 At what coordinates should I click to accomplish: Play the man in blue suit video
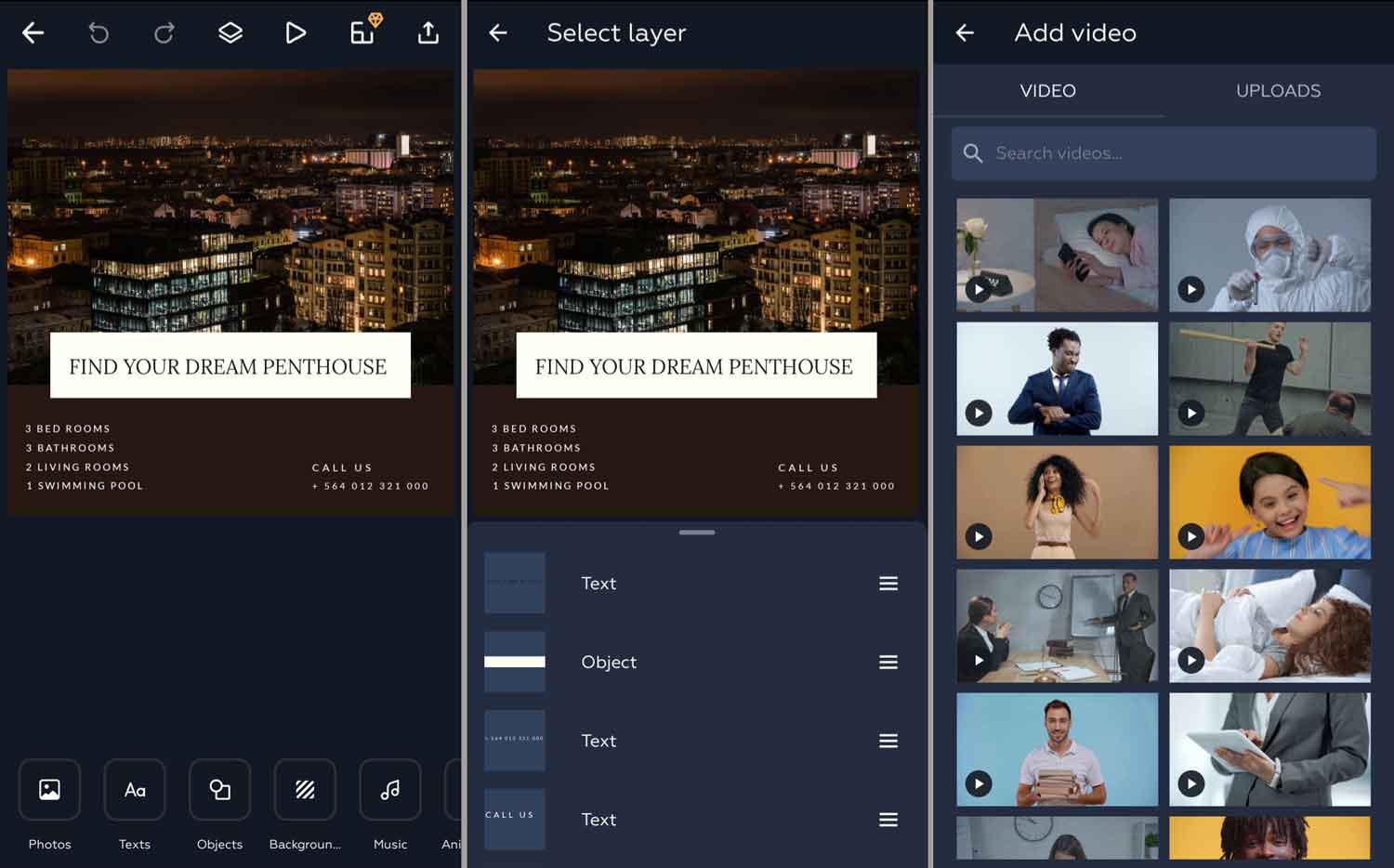[x=979, y=413]
